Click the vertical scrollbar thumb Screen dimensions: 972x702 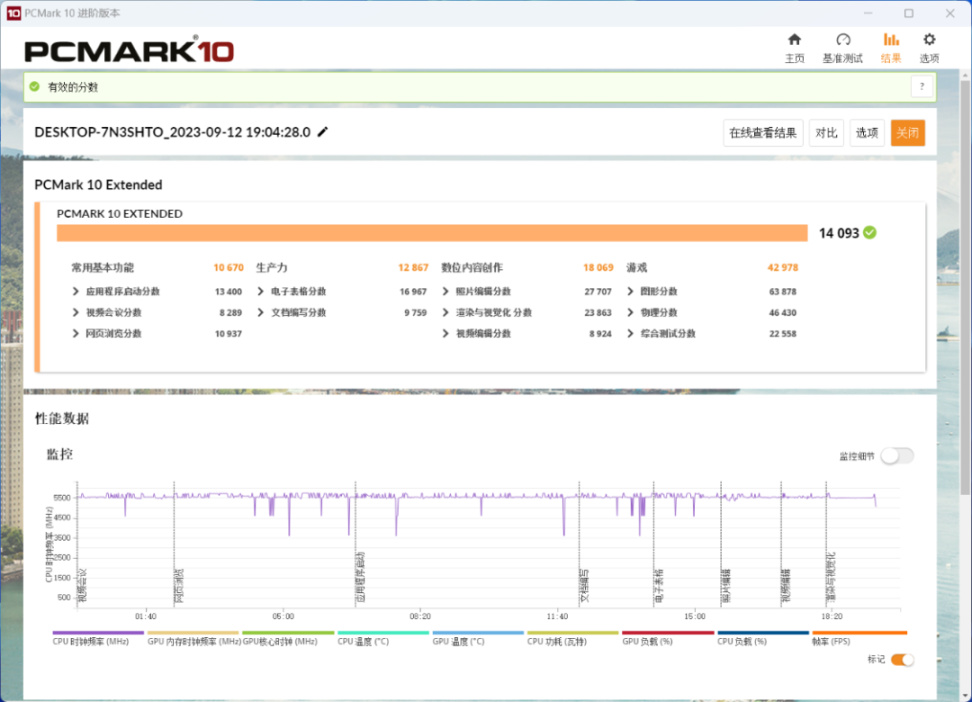click(965, 287)
